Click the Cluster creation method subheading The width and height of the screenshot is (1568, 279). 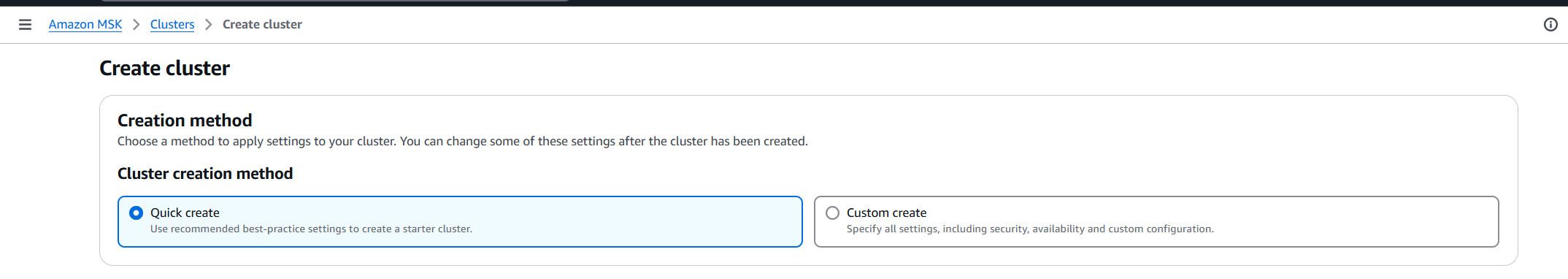pyautogui.click(x=205, y=174)
